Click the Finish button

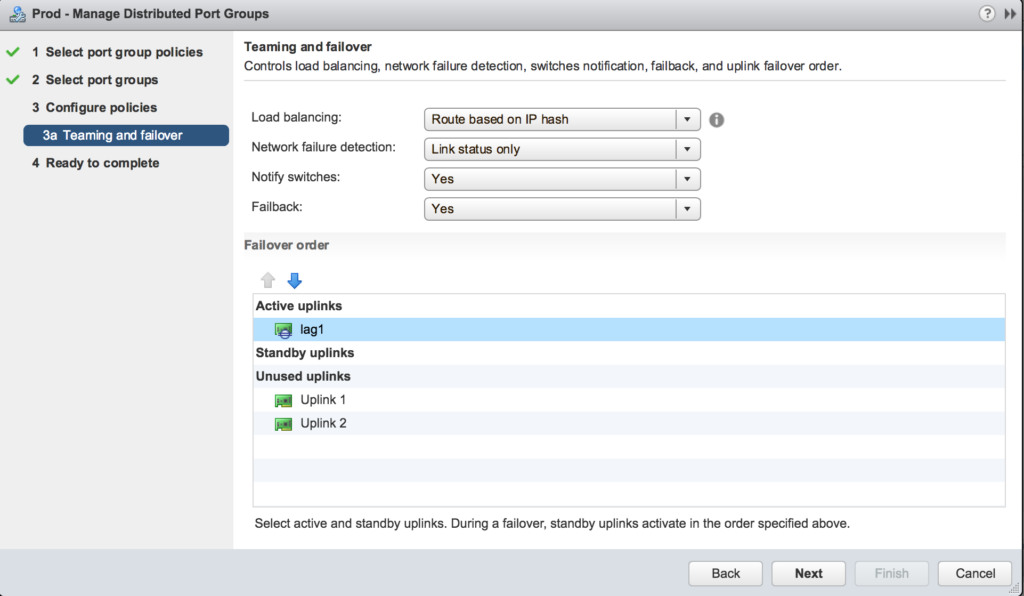pos(891,573)
